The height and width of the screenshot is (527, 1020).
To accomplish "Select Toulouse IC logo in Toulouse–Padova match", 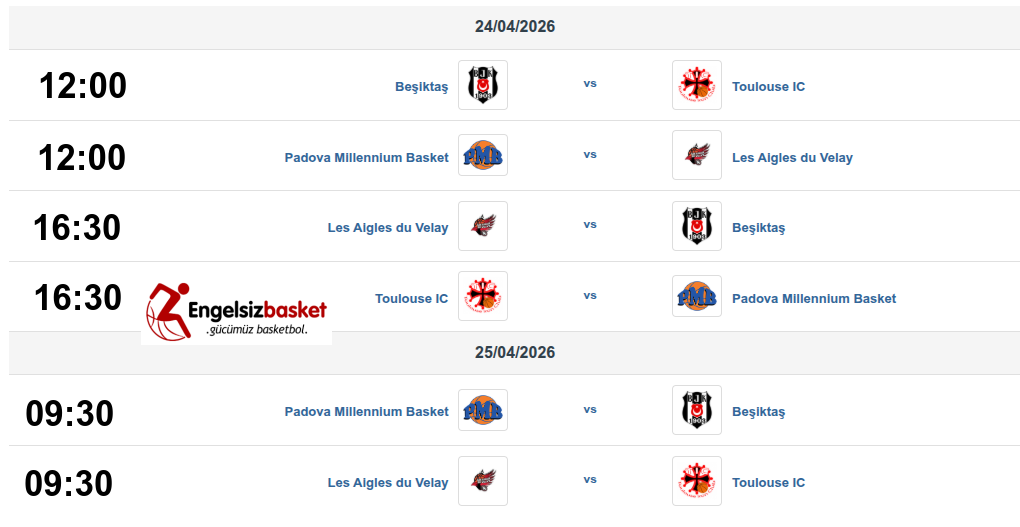I will tap(483, 296).
